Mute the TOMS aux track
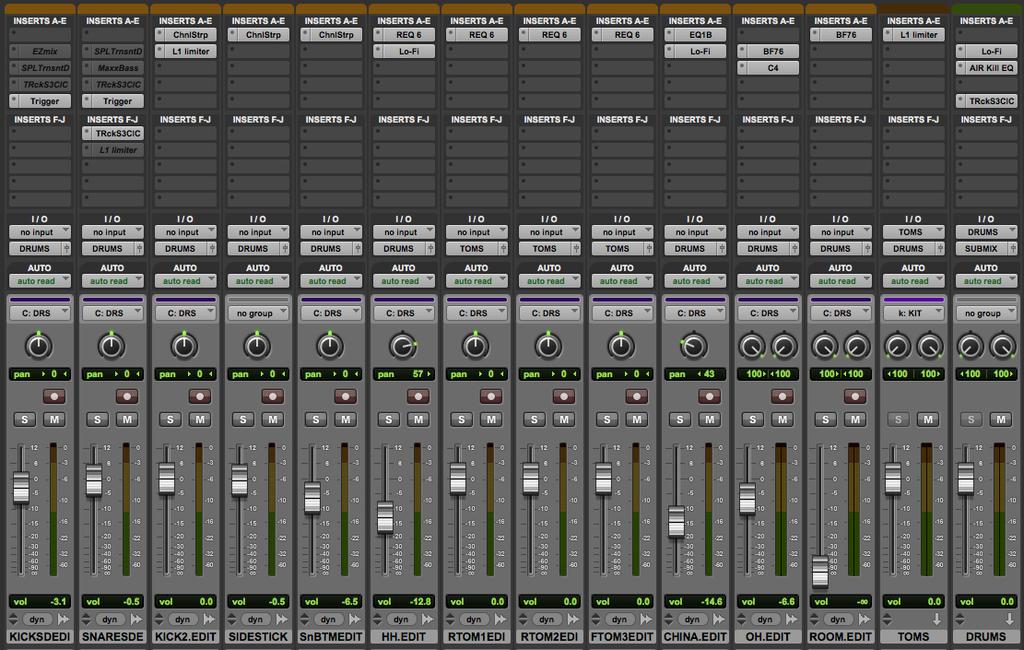The width and height of the screenshot is (1024, 650). pyautogui.click(x=928, y=420)
